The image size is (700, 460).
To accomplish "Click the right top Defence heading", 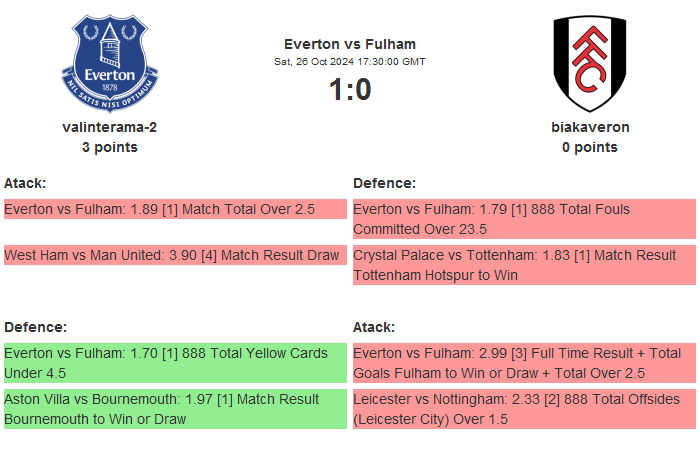I will (384, 183).
